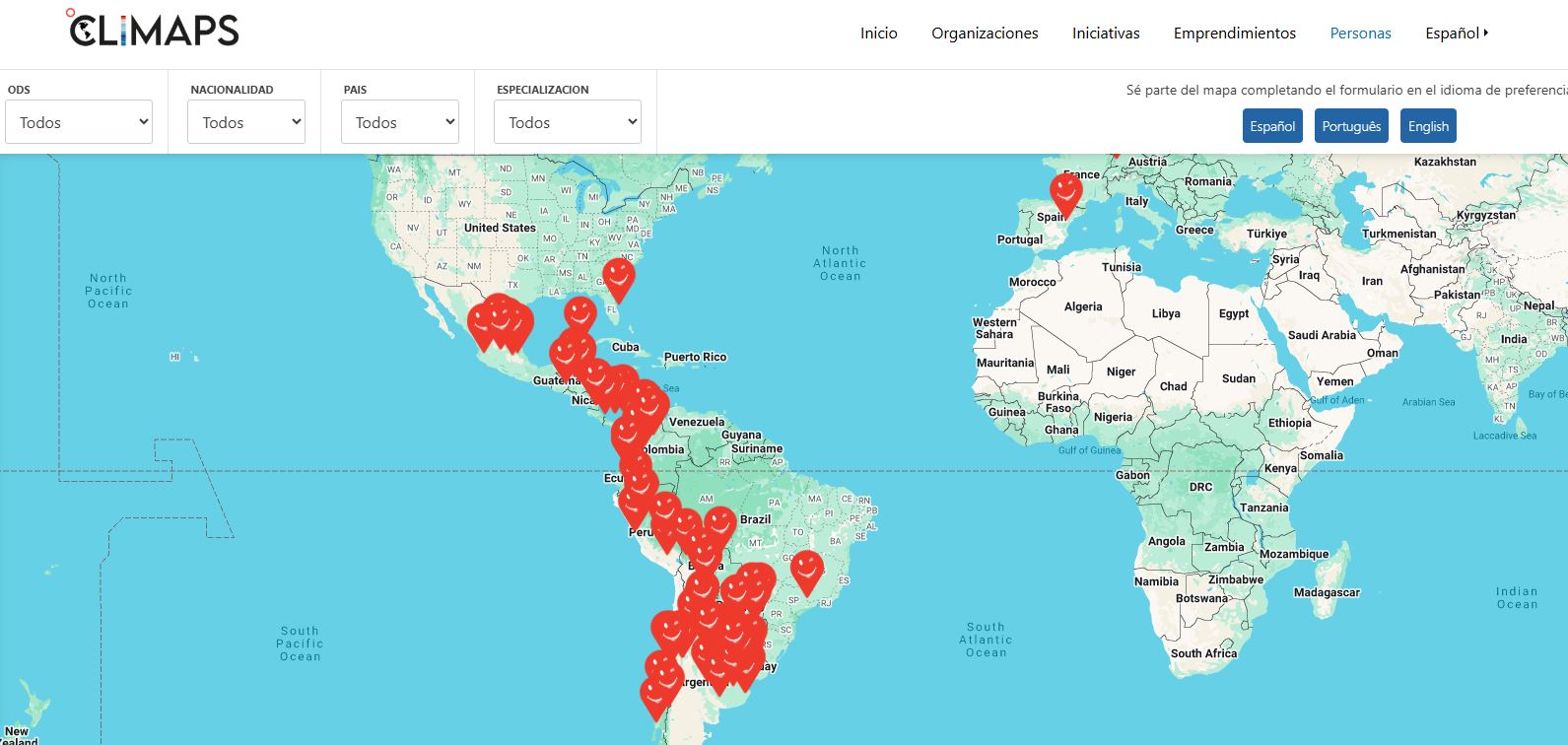Go to the Inicio page
Image resolution: width=1568 pixels, height=745 pixels.
tap(878, 34)
